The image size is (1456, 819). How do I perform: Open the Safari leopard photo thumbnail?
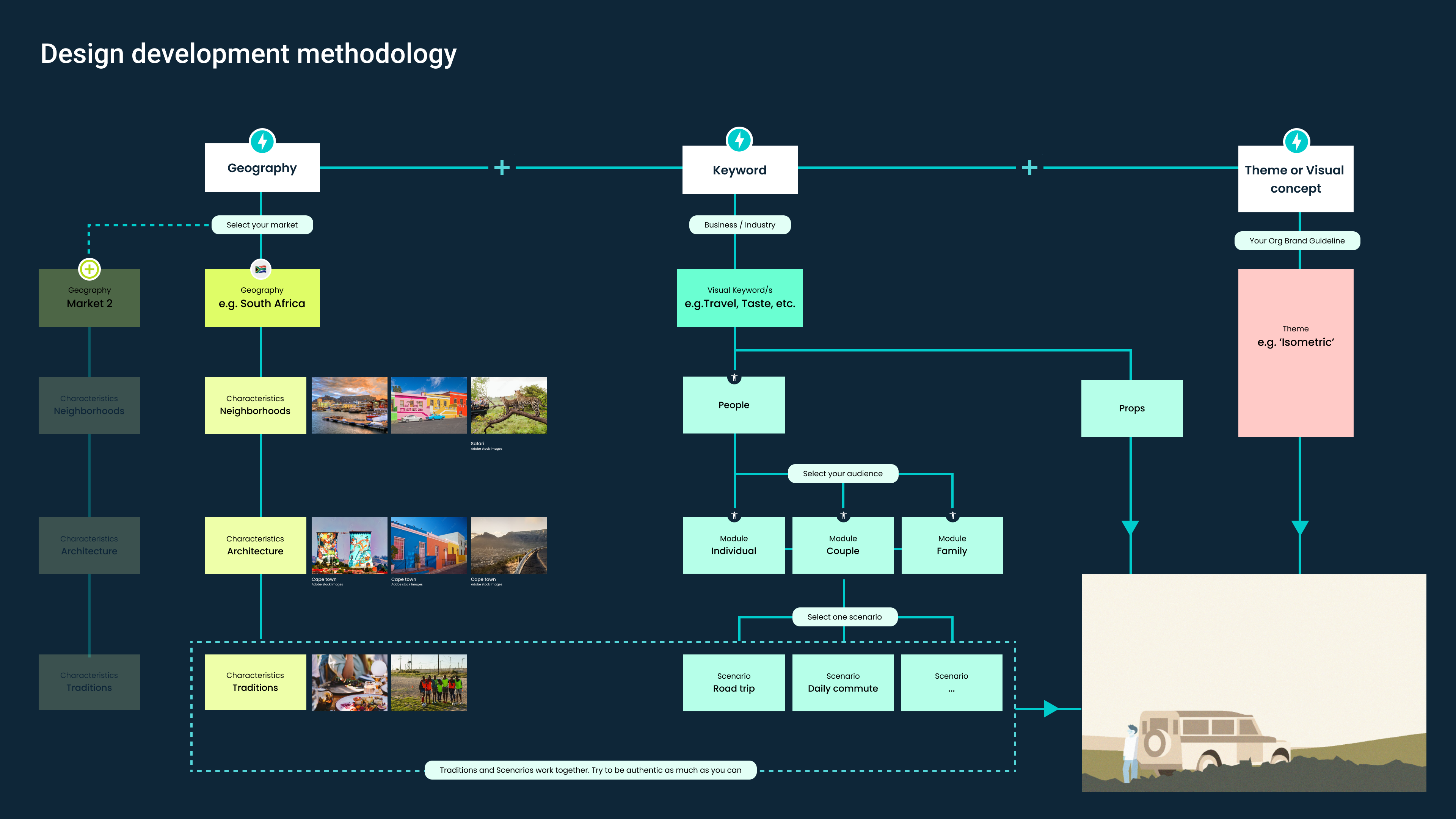click(x=508, y=405)
